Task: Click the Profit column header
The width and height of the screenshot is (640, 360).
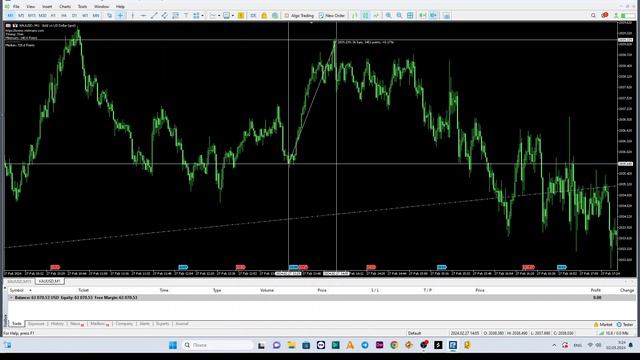Action: pos(596,290)
